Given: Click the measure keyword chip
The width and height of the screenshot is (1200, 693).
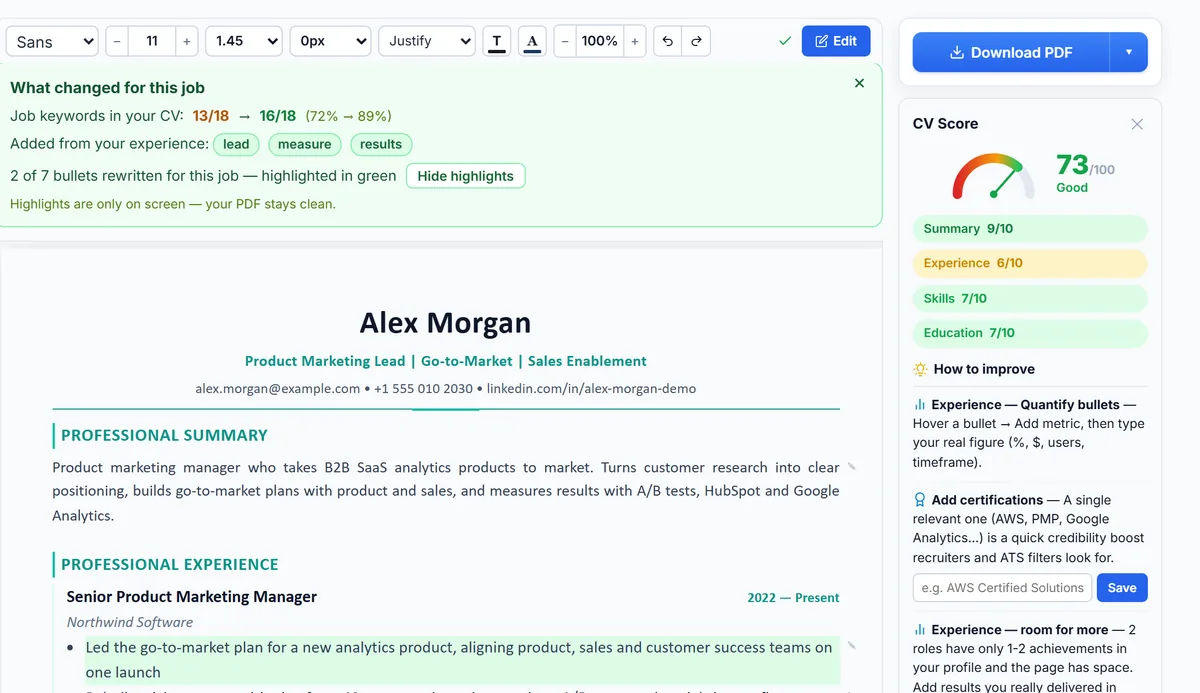Looking at the screenshot, I should [304, 144].
